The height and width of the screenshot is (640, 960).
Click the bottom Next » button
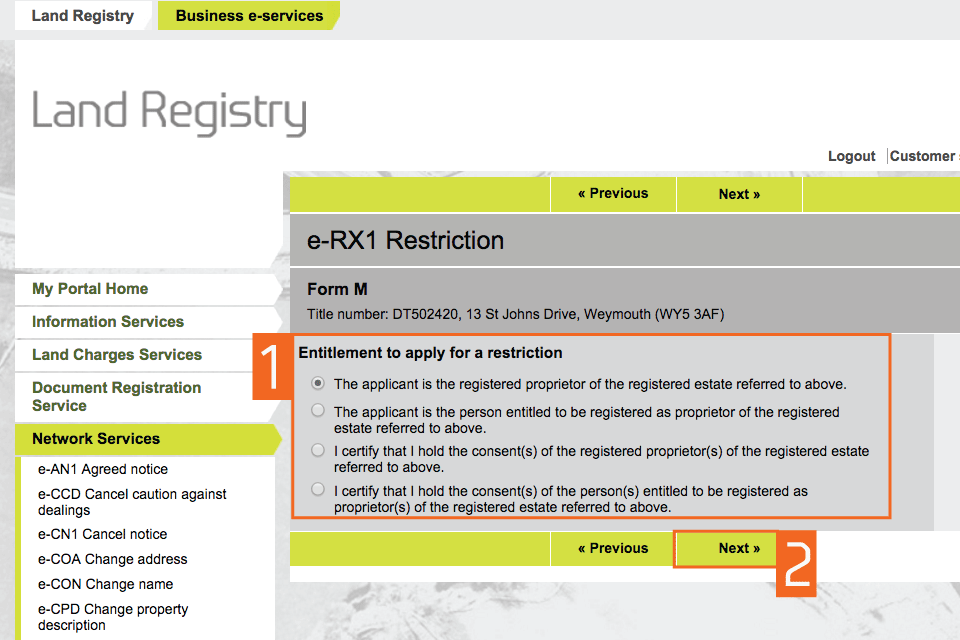click(739, 548)
